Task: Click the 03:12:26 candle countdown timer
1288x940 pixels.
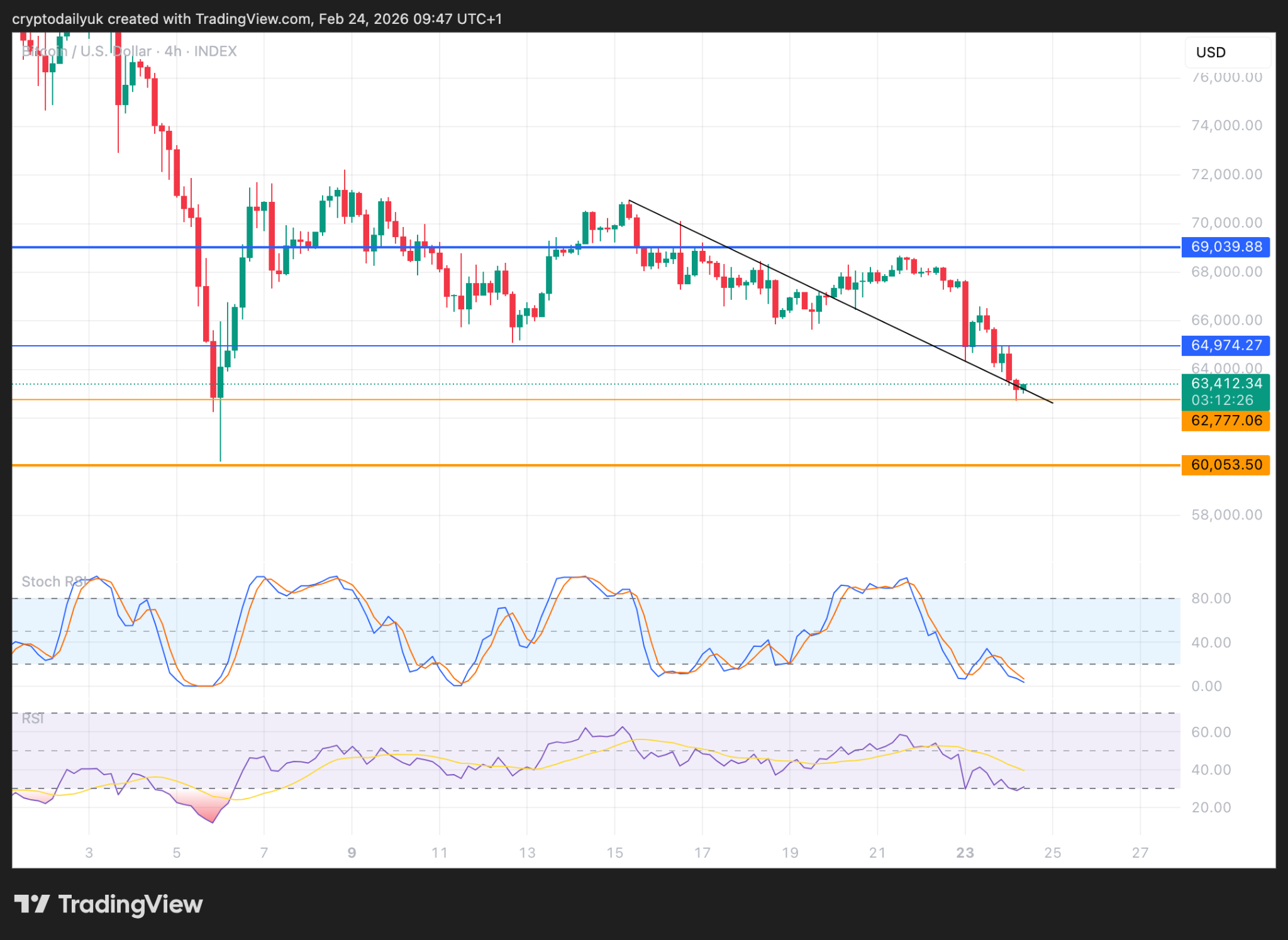Action: 1223,400
